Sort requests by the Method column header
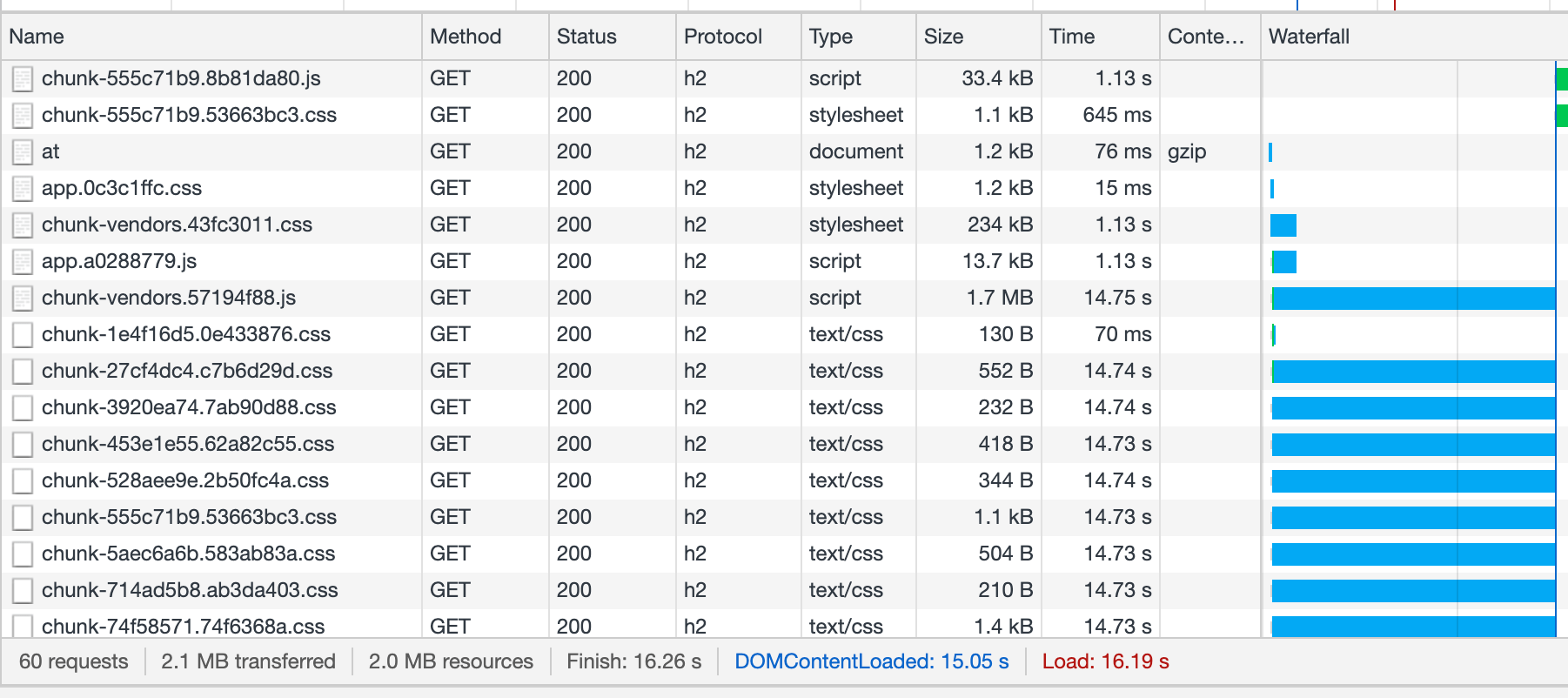The height and width of the screenshot is (698, 1568). coord(486,37)
